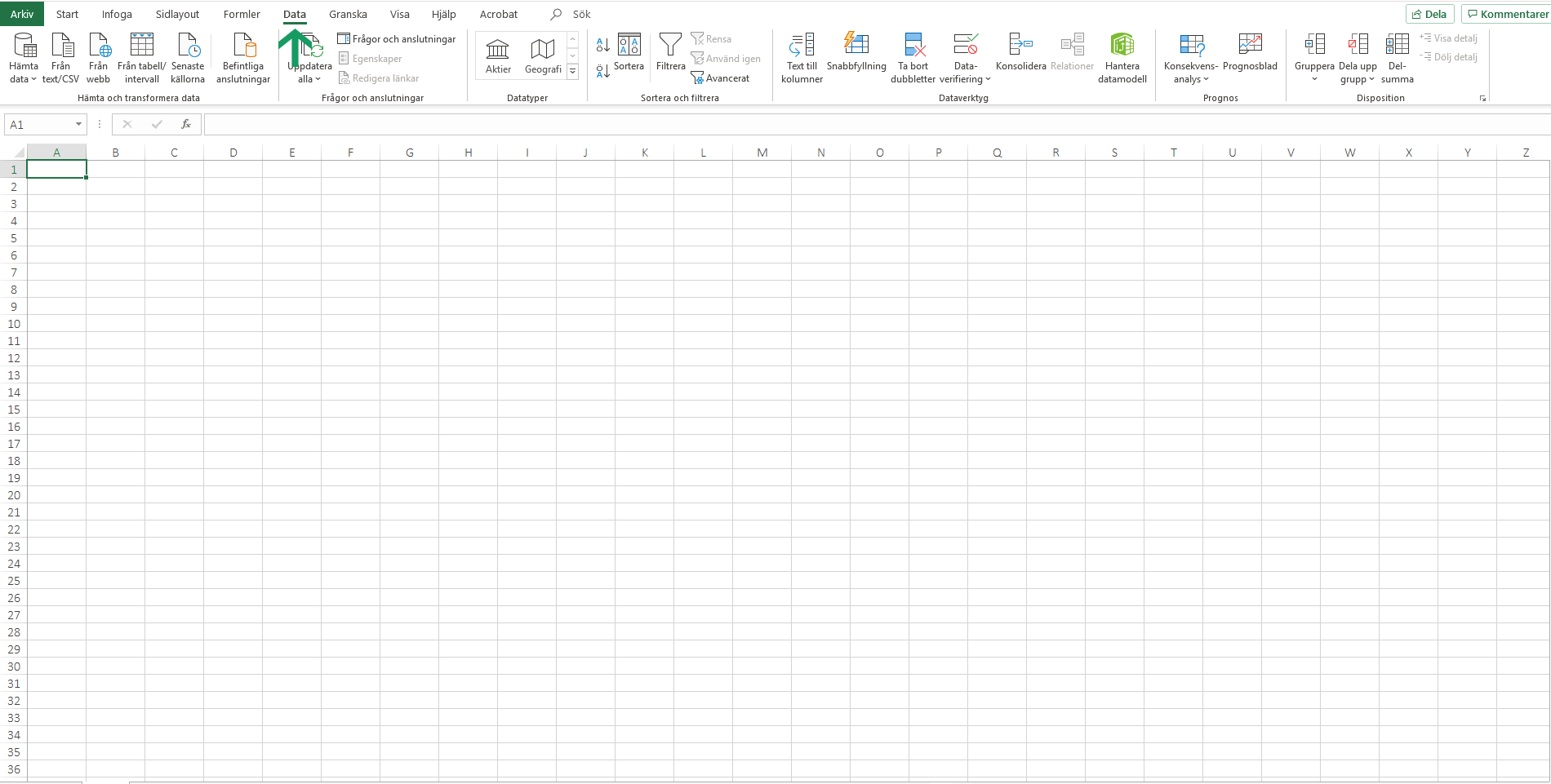Switch to the Visa tab
The image size is (1551, 784).
tap(399, 14)
